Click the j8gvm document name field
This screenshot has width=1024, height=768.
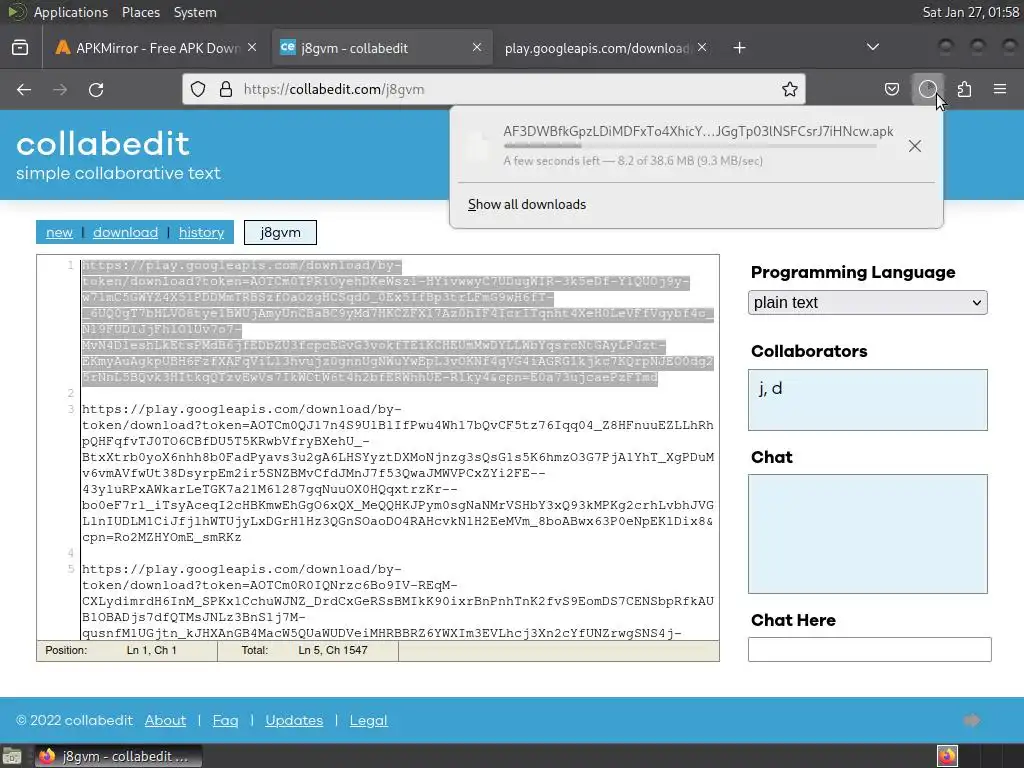pos(280,232)
